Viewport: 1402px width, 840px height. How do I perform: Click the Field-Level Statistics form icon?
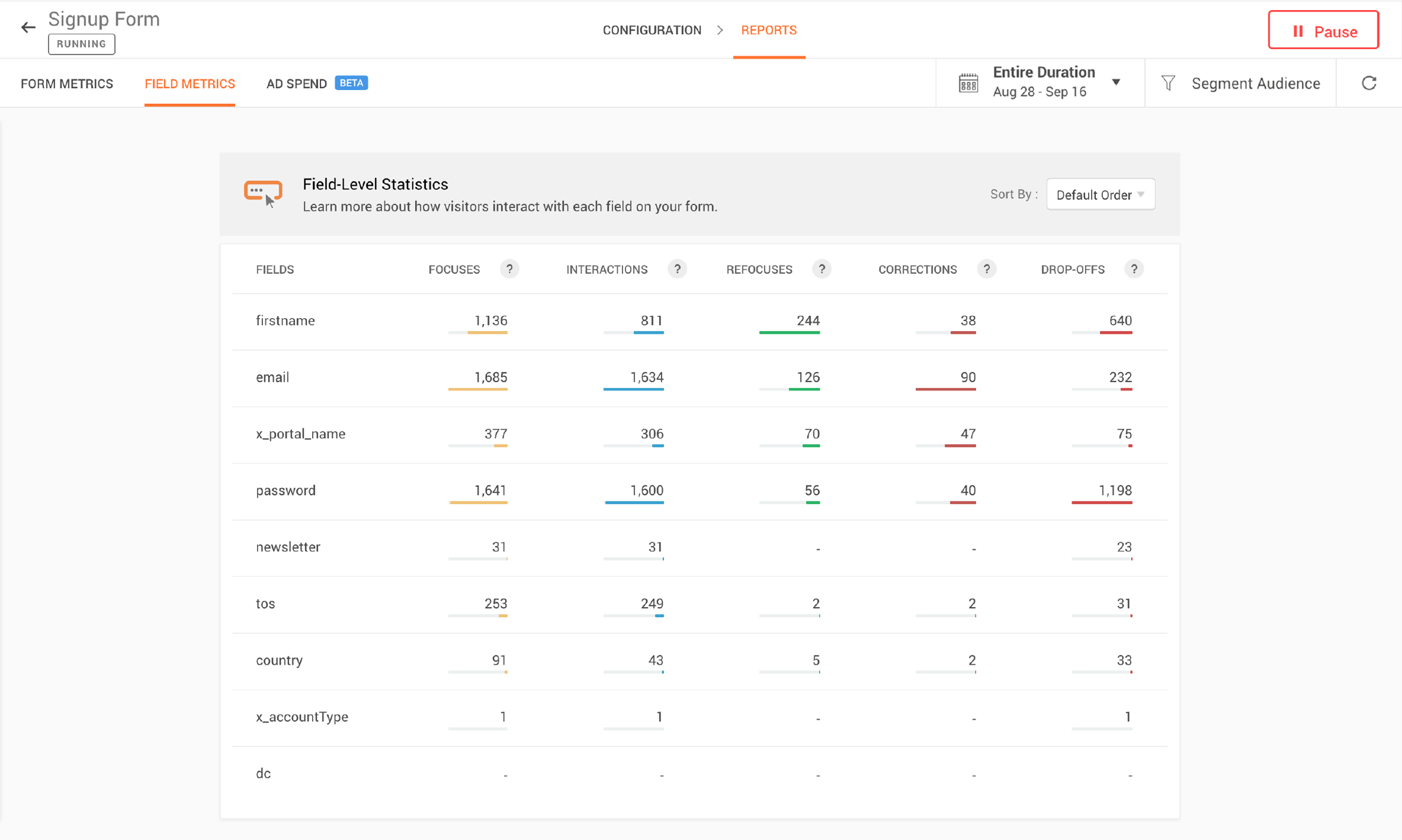tap(263, 193)
